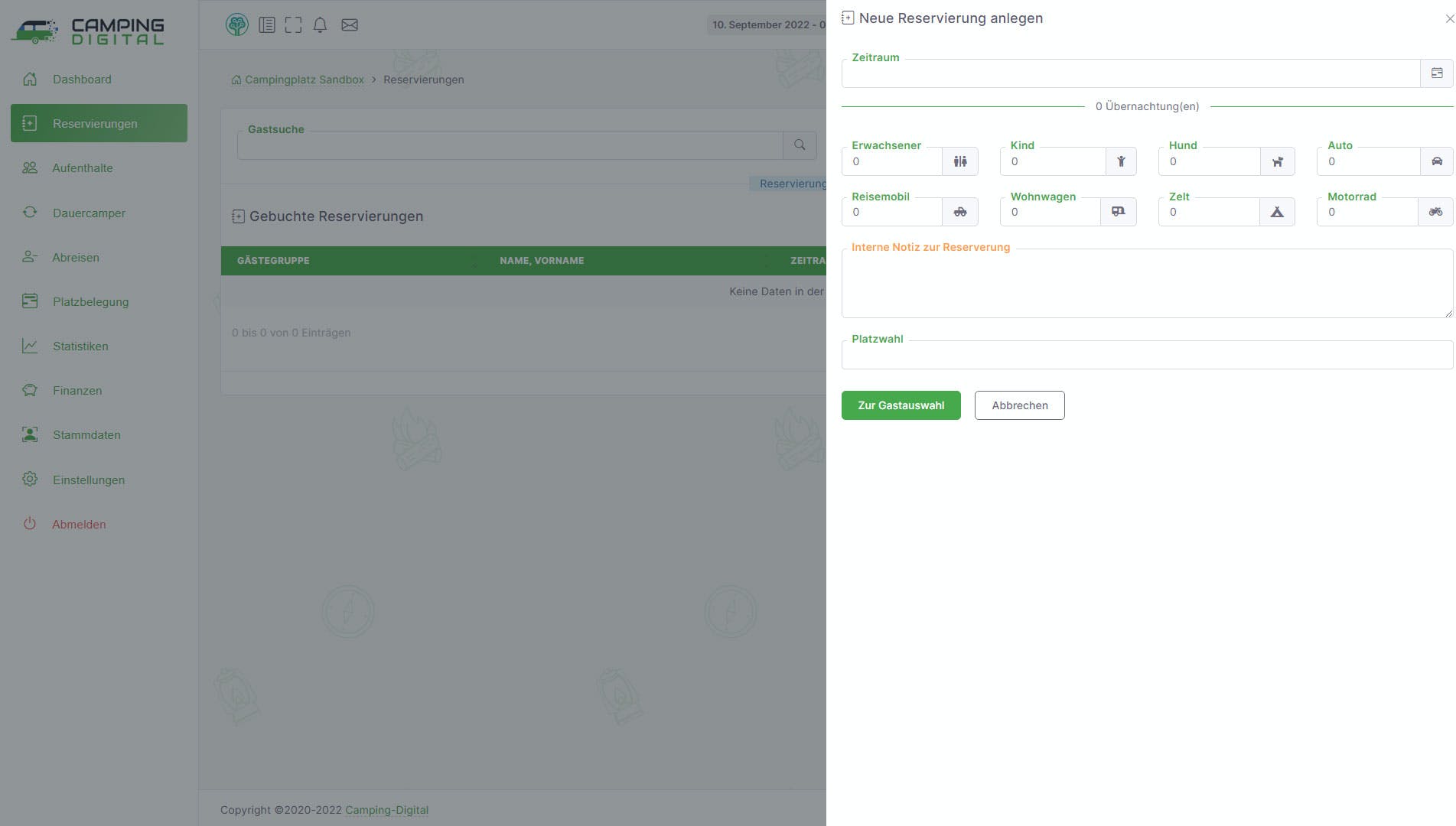Image resolution: width=1456 pixels, height=826 pixels.
Task: Open Stammdaten menu item
Action: [x=99, y=435]
